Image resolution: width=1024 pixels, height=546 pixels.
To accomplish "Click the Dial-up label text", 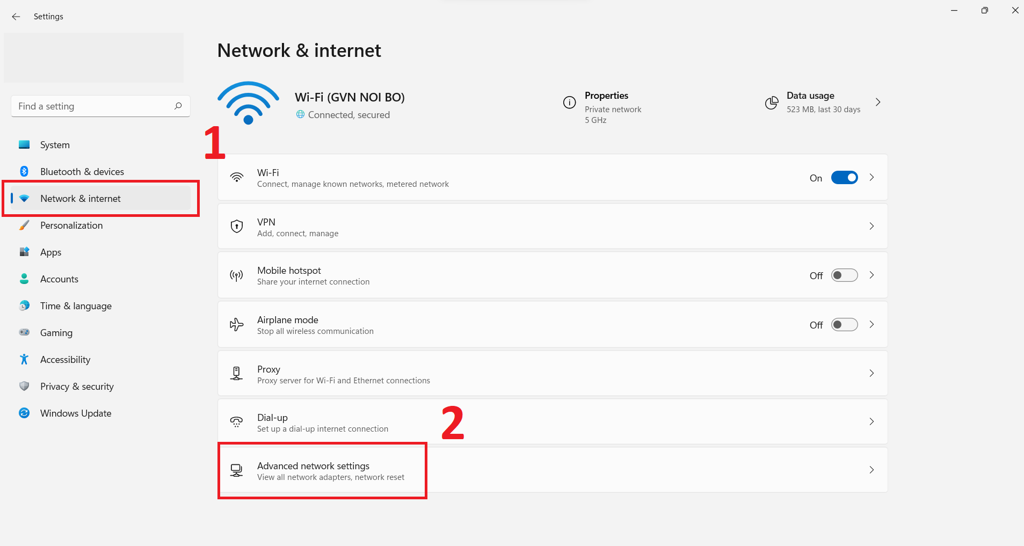I will point(272,417).
